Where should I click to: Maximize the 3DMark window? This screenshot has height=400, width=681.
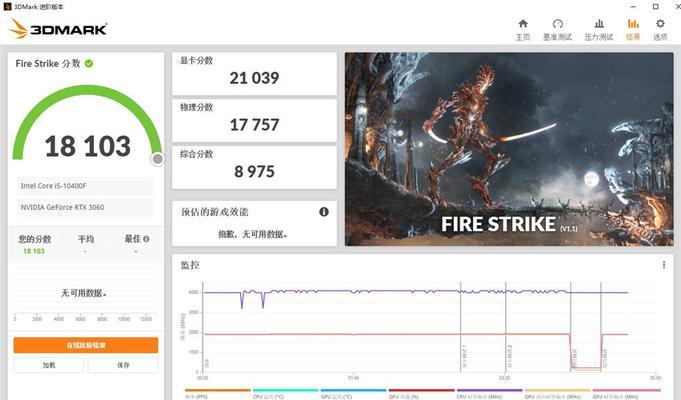pyautogui.click(x=655, y=7)
